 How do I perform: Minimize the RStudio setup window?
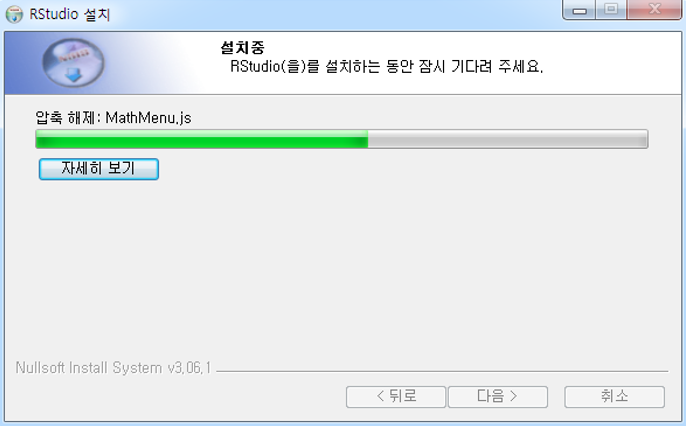tap(579, 10)
